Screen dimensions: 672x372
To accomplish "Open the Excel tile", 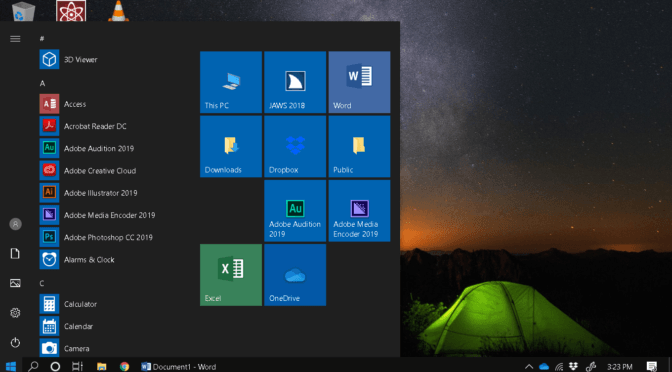I will [x=231, y=275].
